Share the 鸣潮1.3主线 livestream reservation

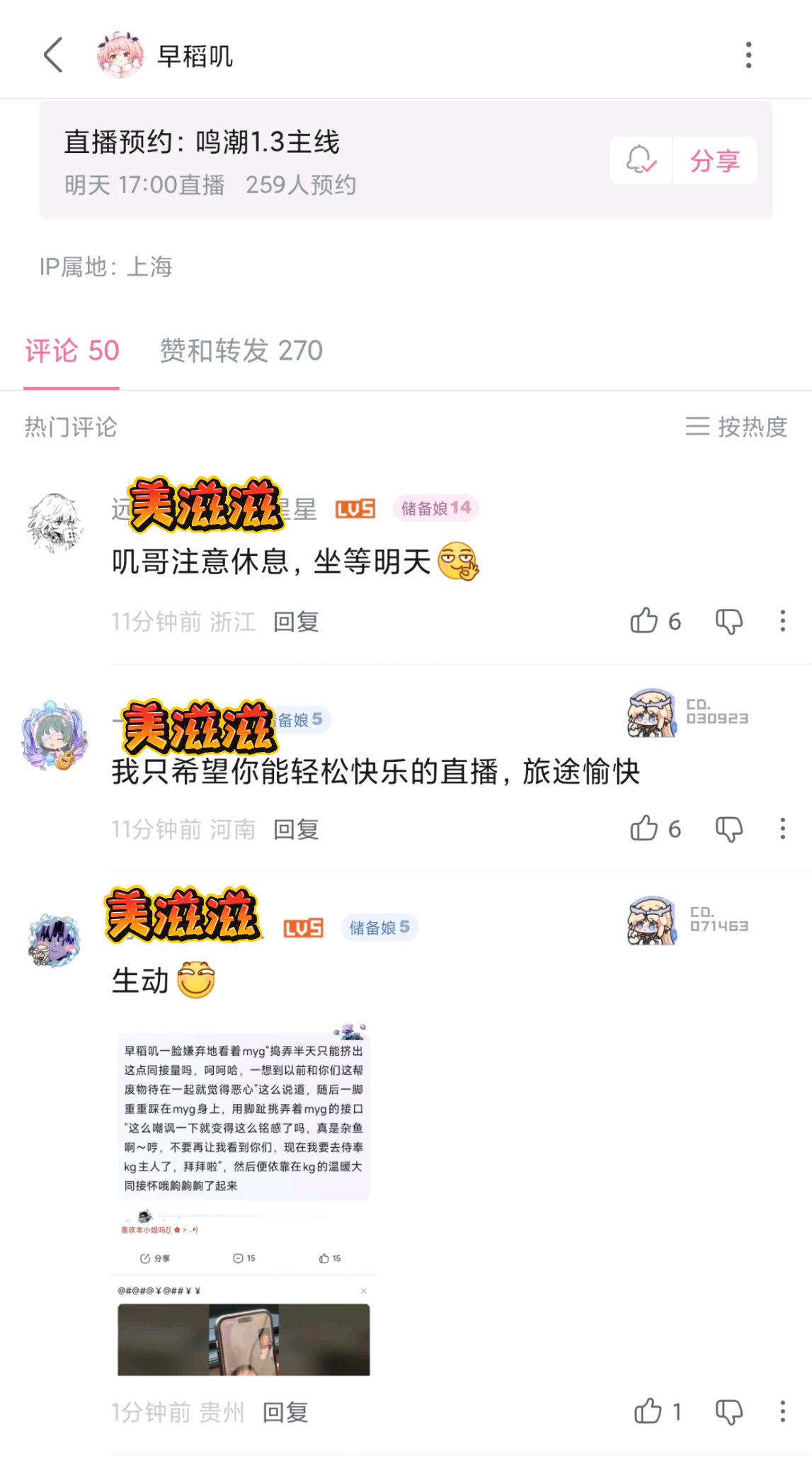point(715,160)
